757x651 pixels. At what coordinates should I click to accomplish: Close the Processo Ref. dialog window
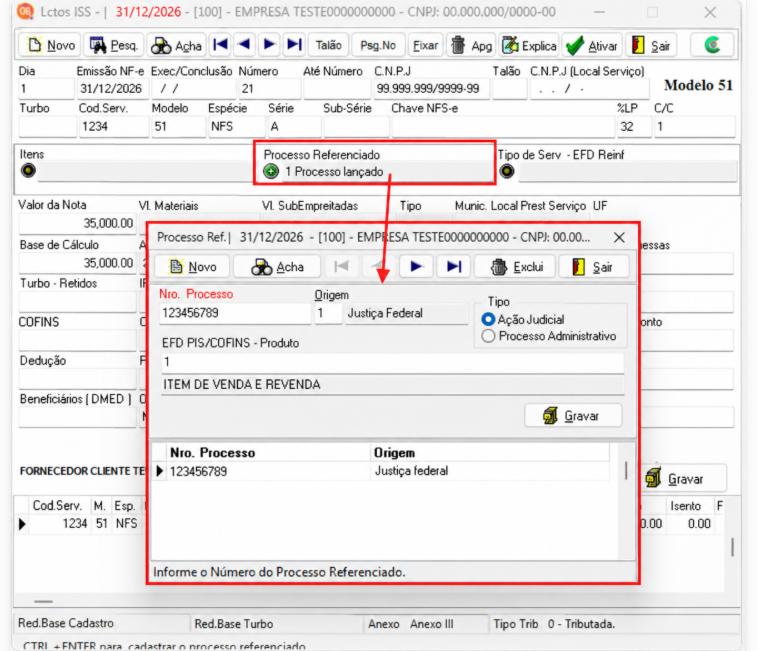tap(619, 237)
